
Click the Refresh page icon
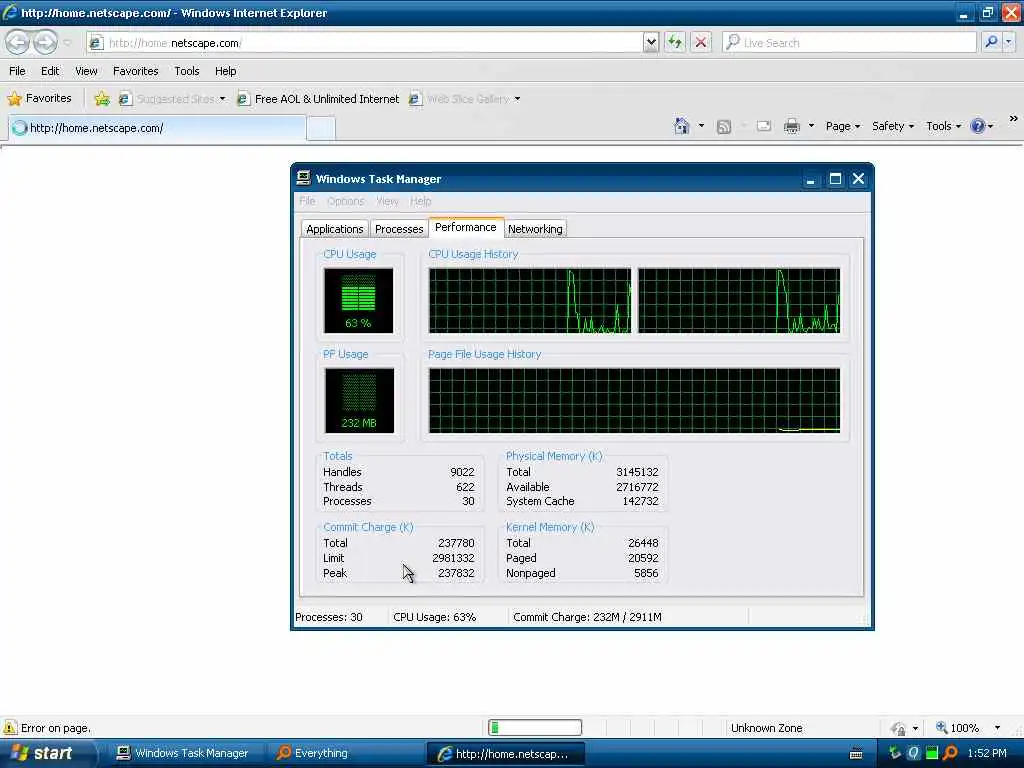(x=675, y=42)
